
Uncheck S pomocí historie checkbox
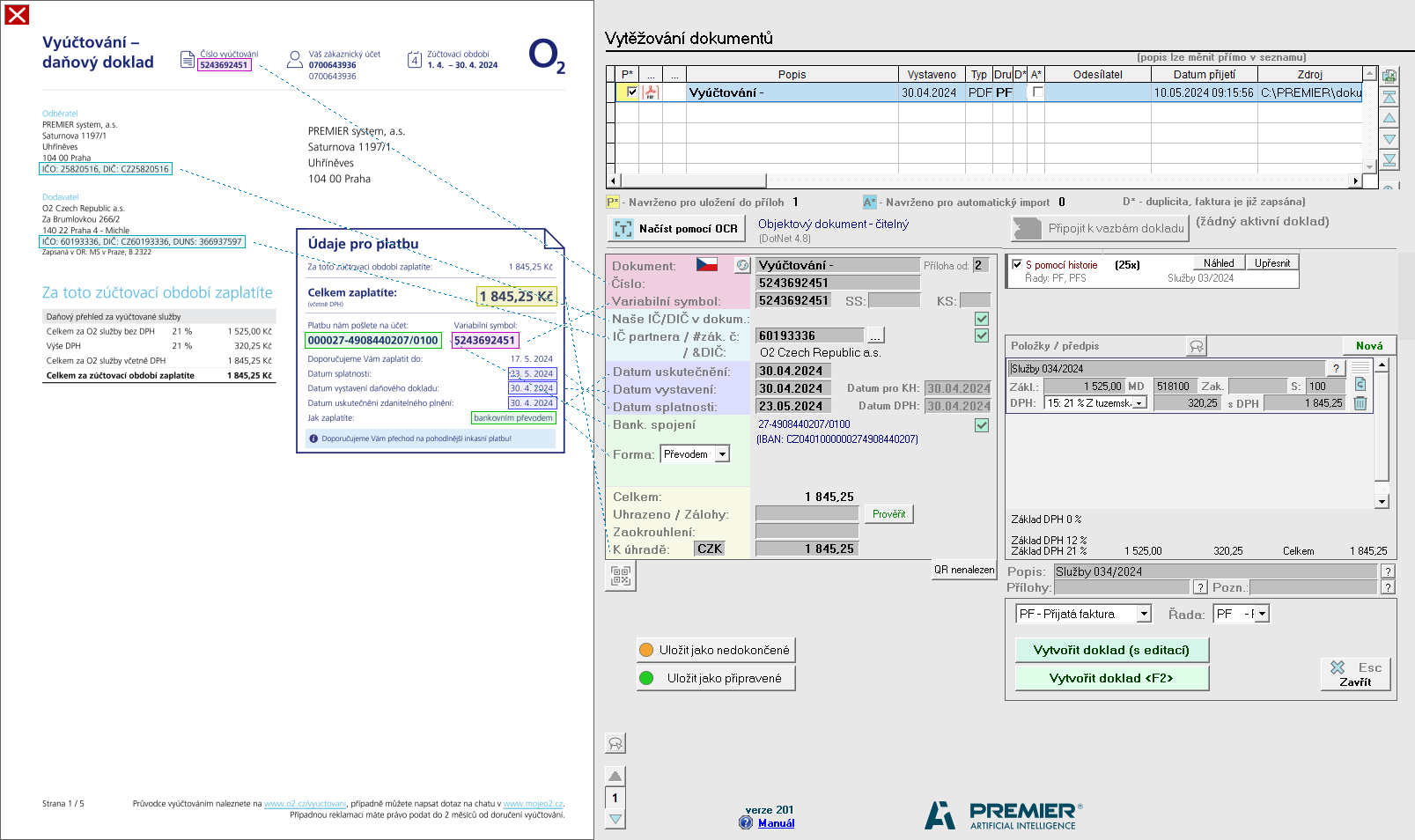click(x=1017, y=264)
